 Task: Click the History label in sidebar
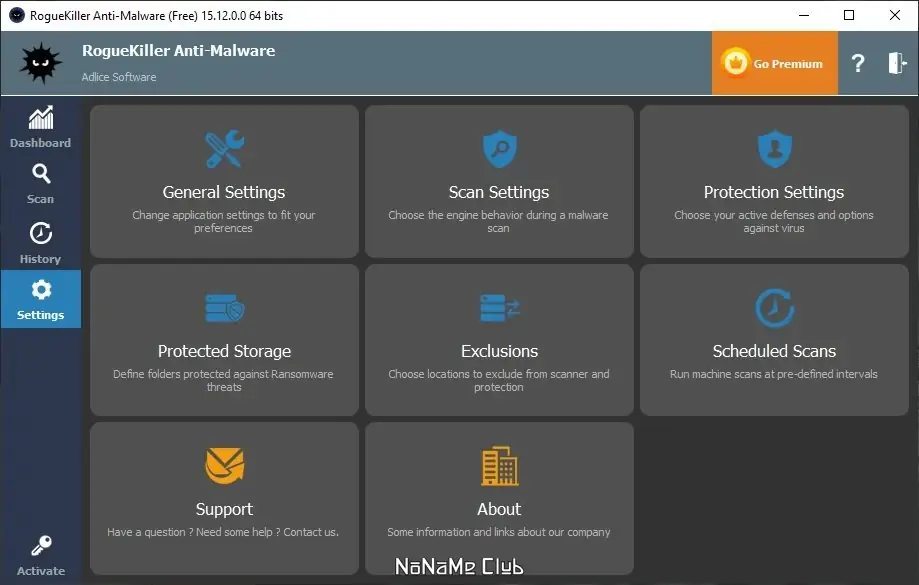point(40,259)
